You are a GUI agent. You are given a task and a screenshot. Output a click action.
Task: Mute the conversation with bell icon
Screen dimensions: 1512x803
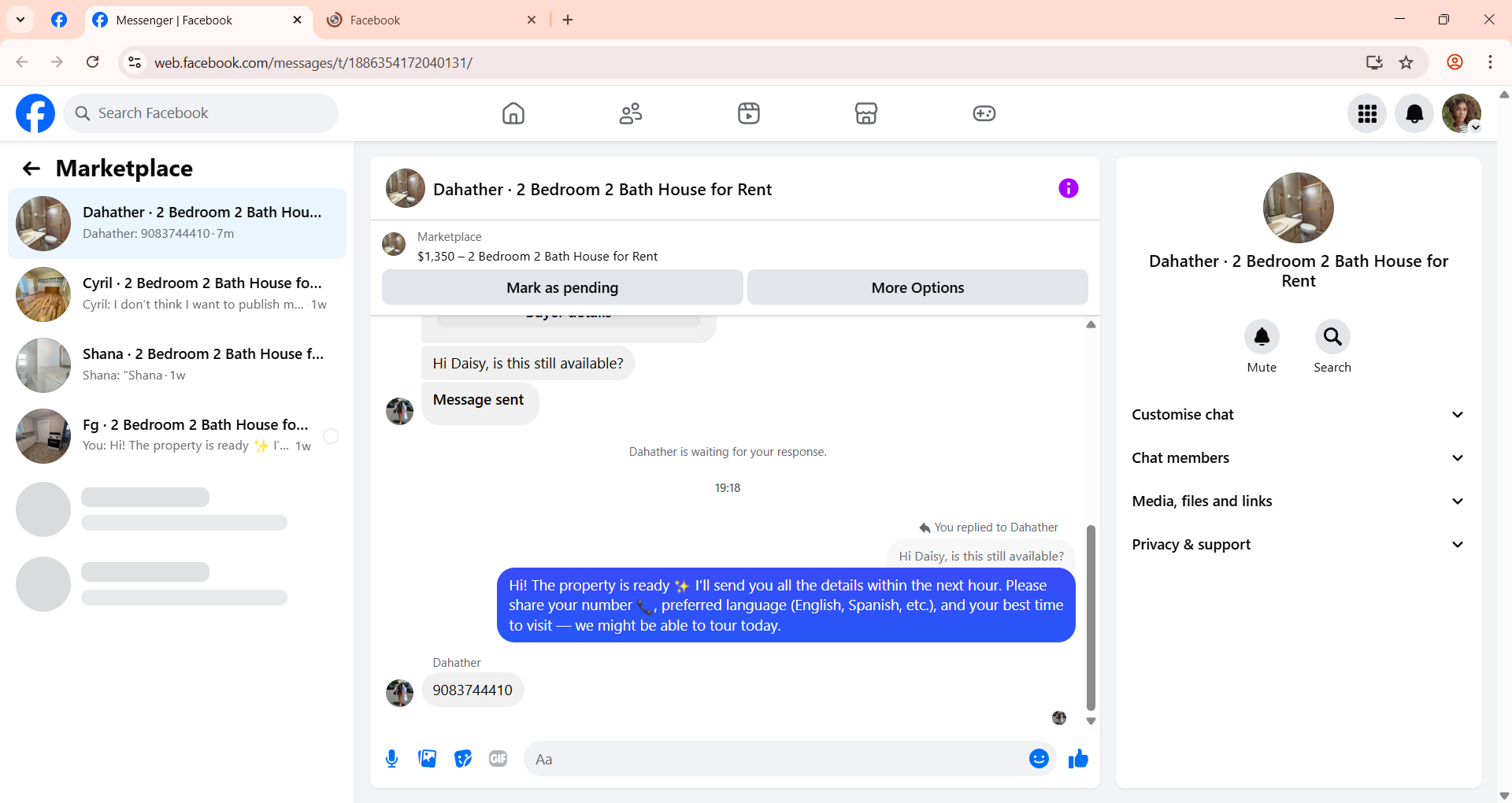tap(1262, 337)
